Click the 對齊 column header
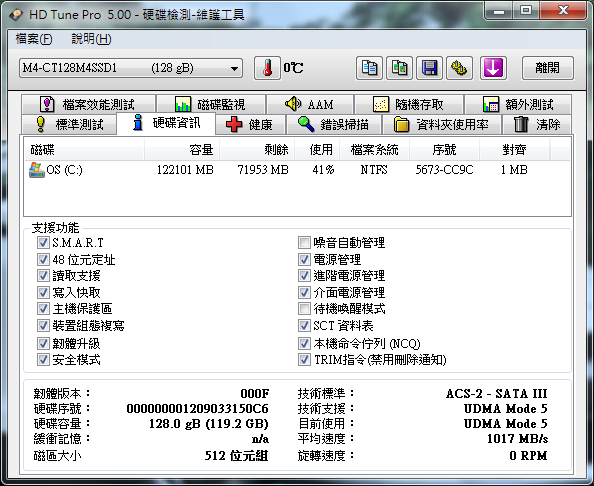The image size is (594, 486). 514,150
